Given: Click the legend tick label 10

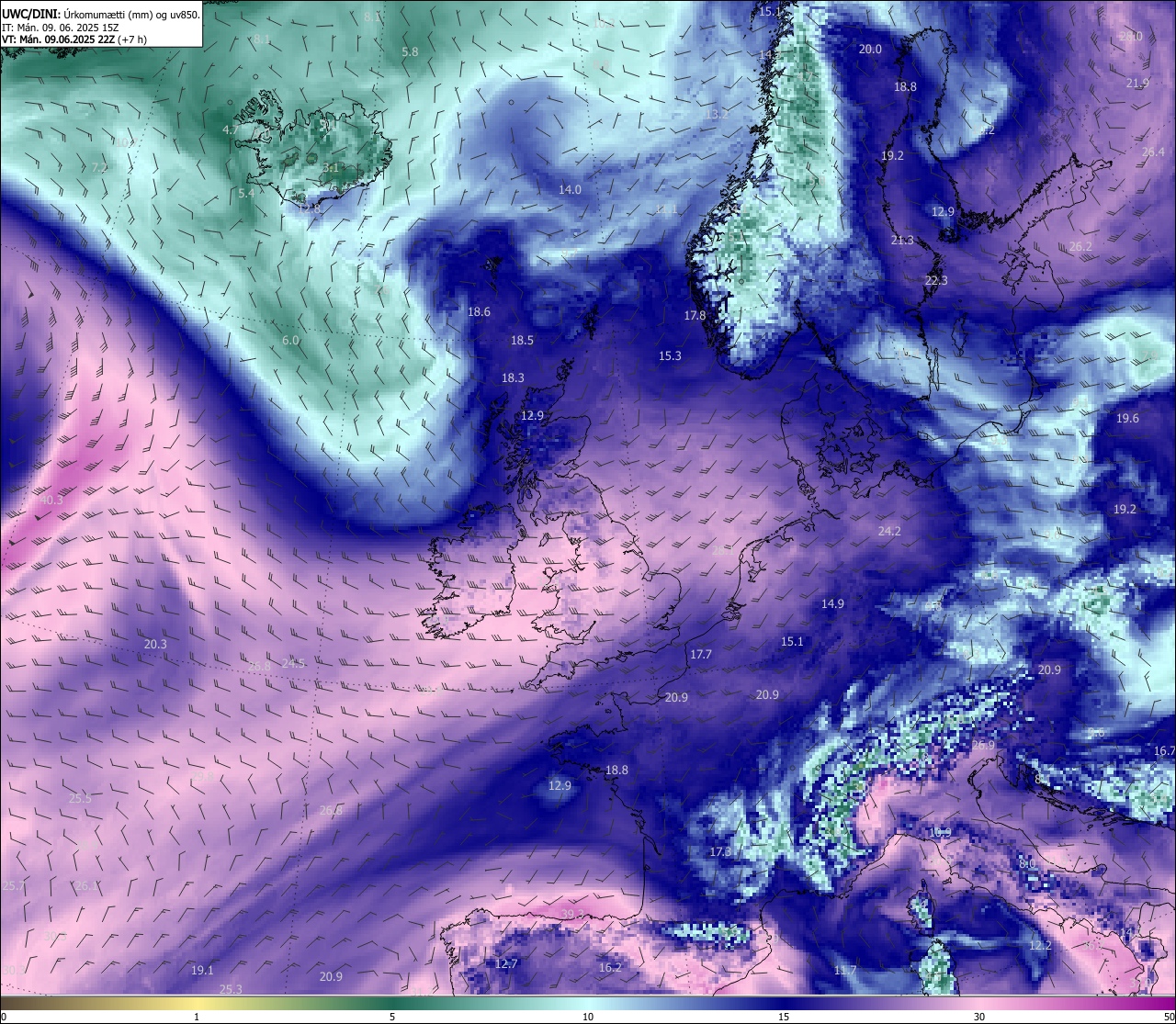Looking at the screenshot, I should click(588, 1017).
